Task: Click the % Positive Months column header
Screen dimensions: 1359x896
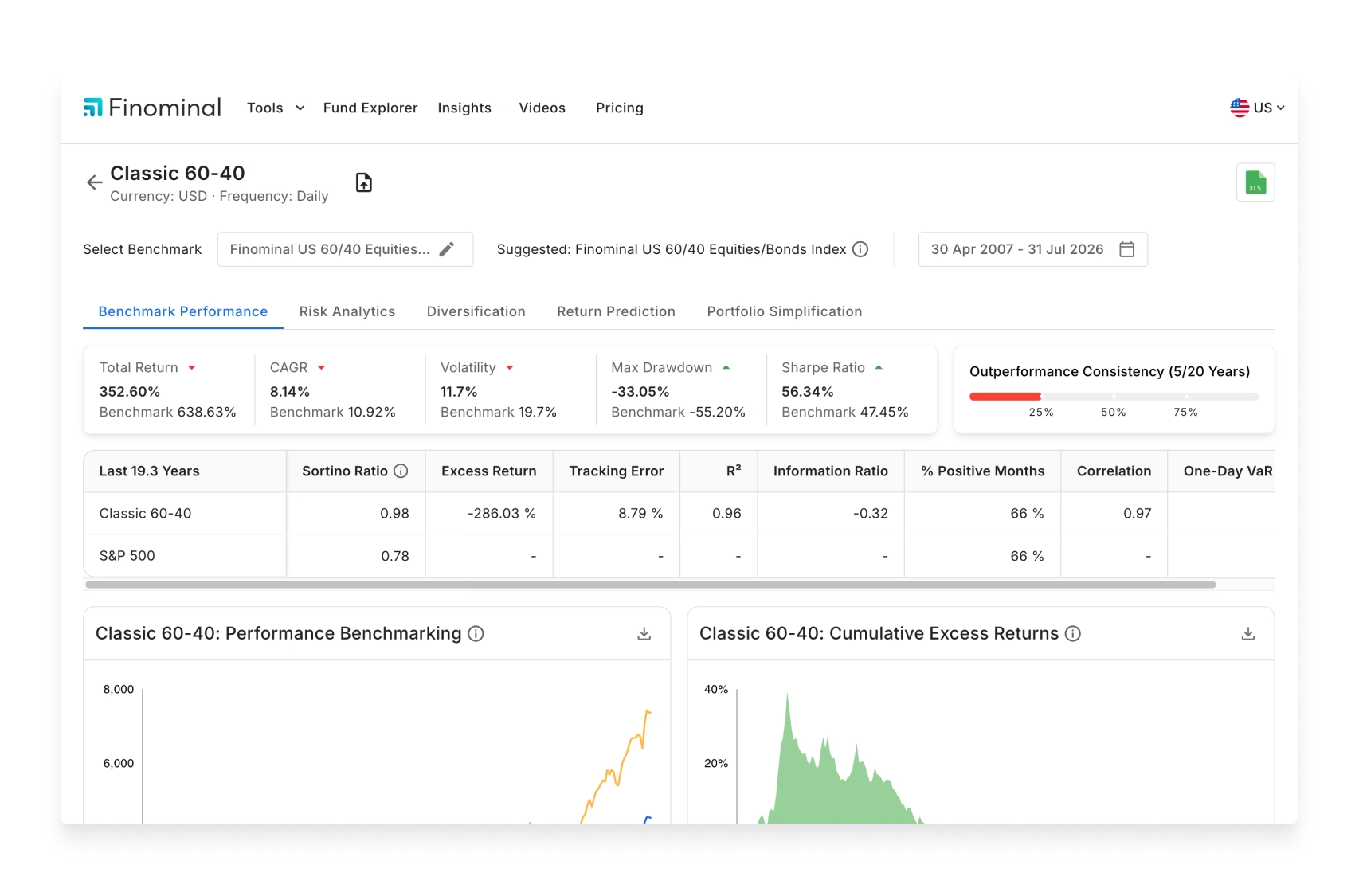Action: click(983, 471)
